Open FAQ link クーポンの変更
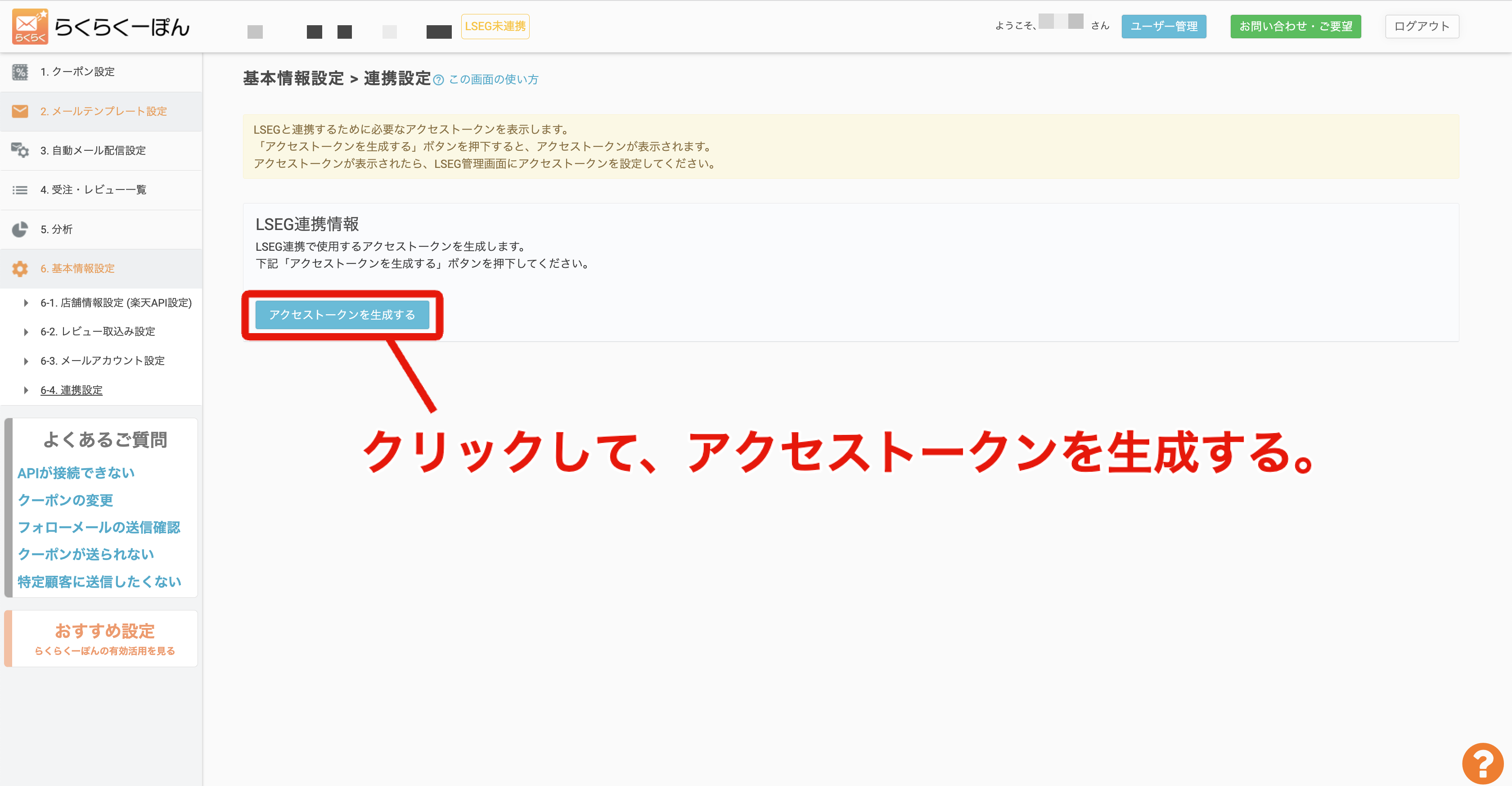 [65, 500]
